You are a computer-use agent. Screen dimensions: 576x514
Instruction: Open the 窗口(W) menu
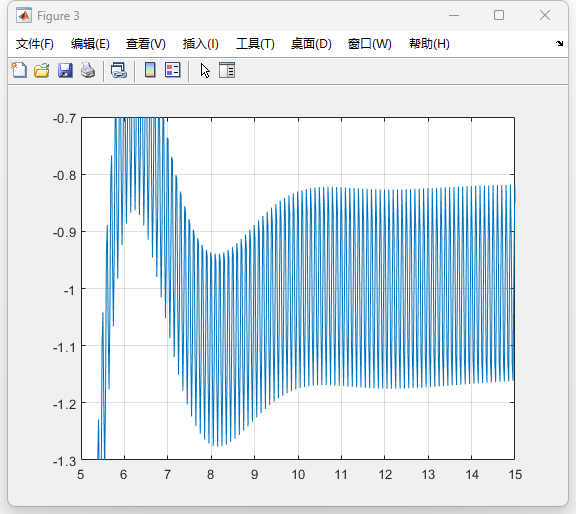tap(370, 44)
